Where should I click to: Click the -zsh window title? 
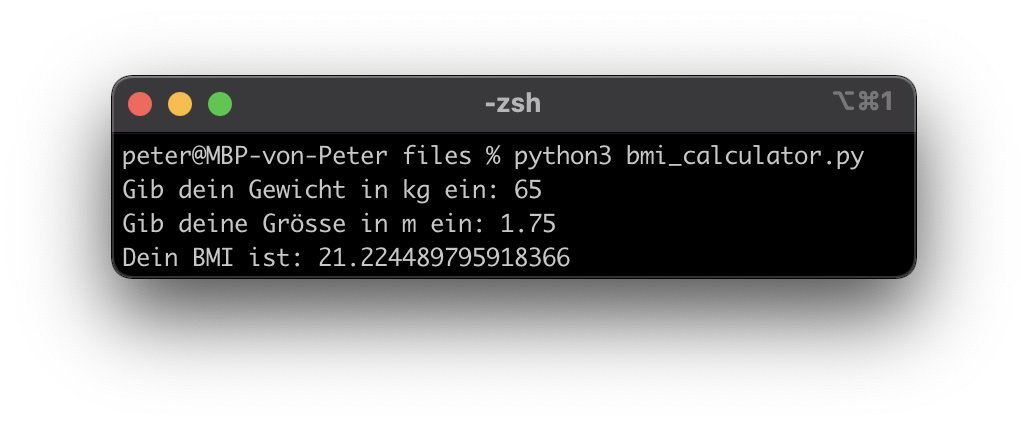513,103
